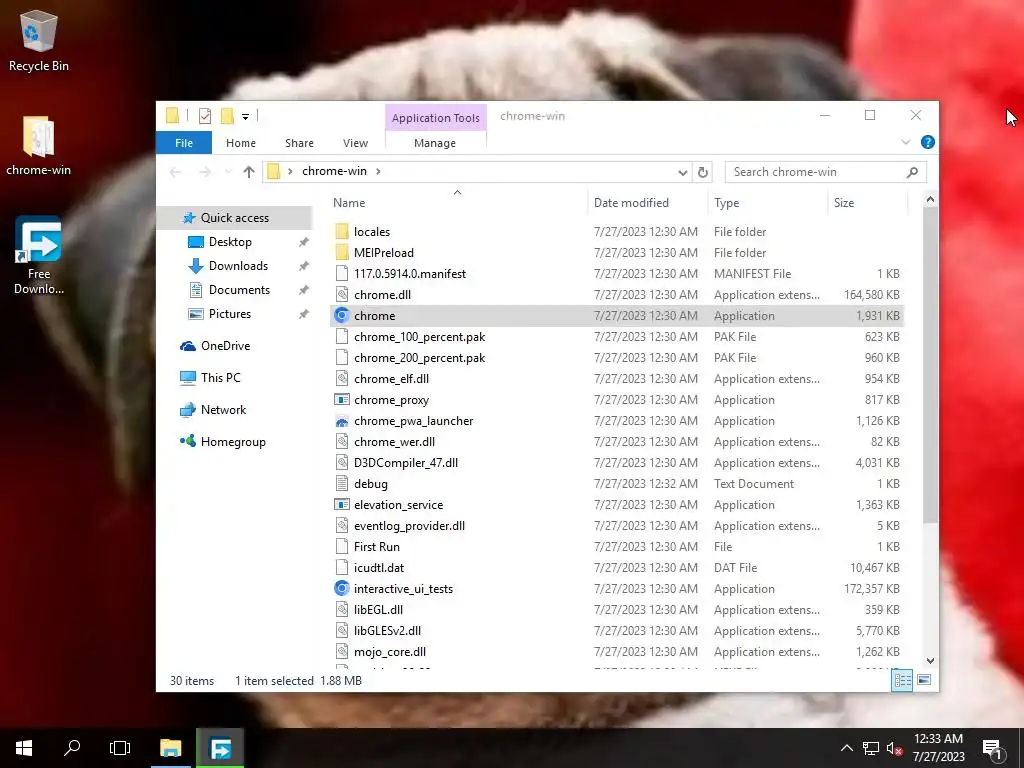
Task: Expand the ribbon with the chevron
Action: 905,142
